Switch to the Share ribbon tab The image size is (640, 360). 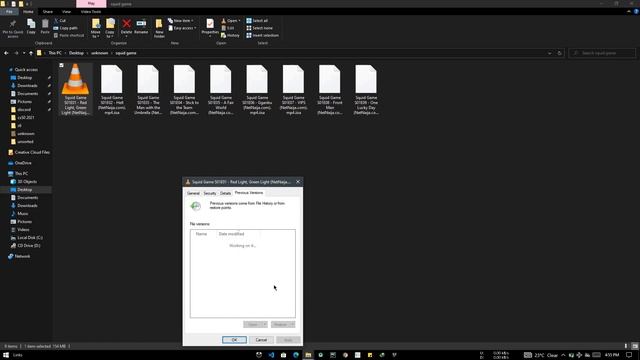point(48,12)
